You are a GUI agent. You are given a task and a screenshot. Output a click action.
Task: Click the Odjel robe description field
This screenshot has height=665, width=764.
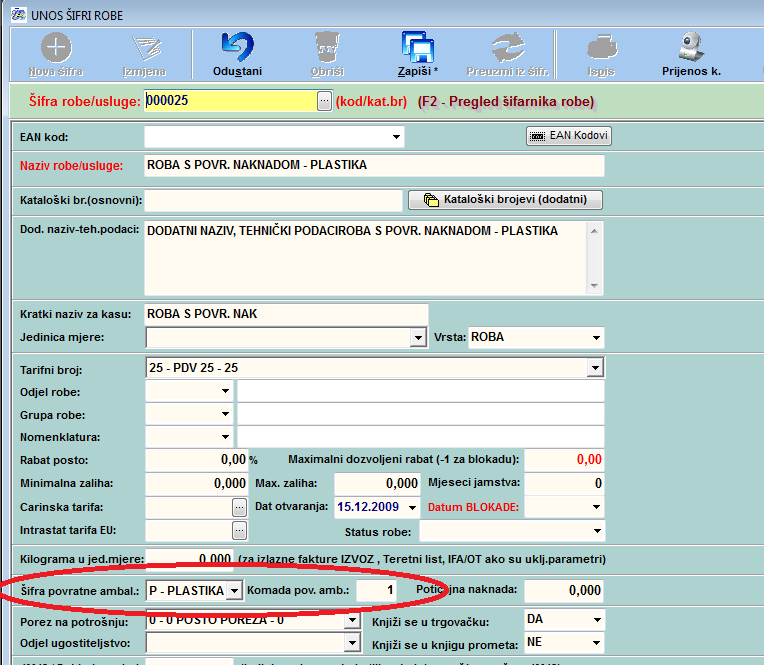tap(420, 391)
